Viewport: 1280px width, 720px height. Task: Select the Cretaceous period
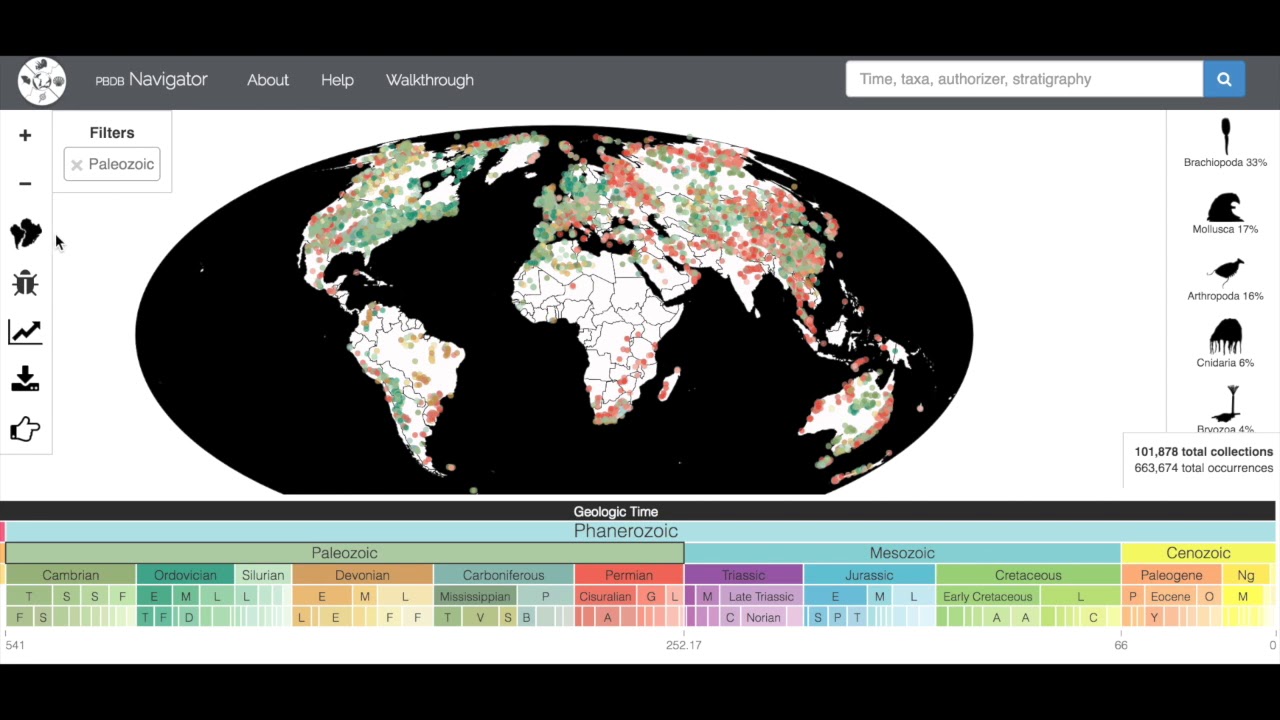pyautogui.click(x=1028, y=575)
